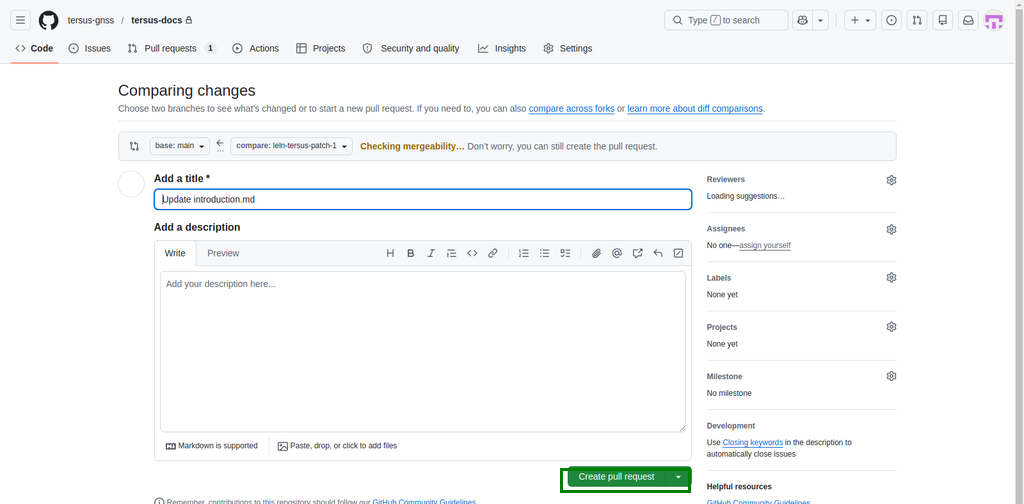Apply italic formatting toolbar icon
This screenshot has height=504, width=1024.
[x=431, y=253]
